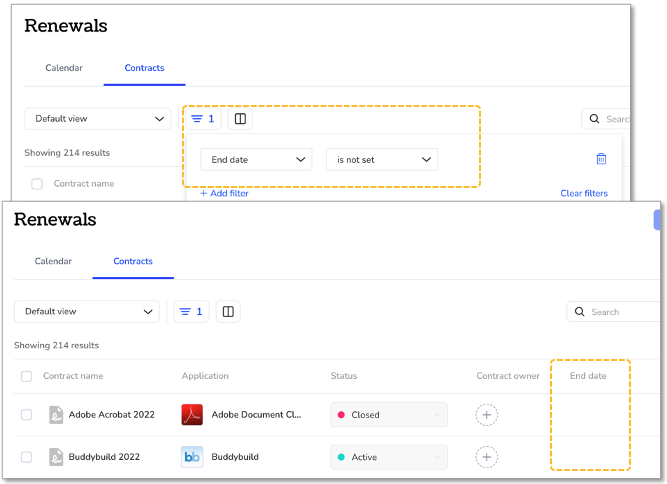
Task: Open the 'is not set' condition dropdown
Action: click(x=382, y=159)
